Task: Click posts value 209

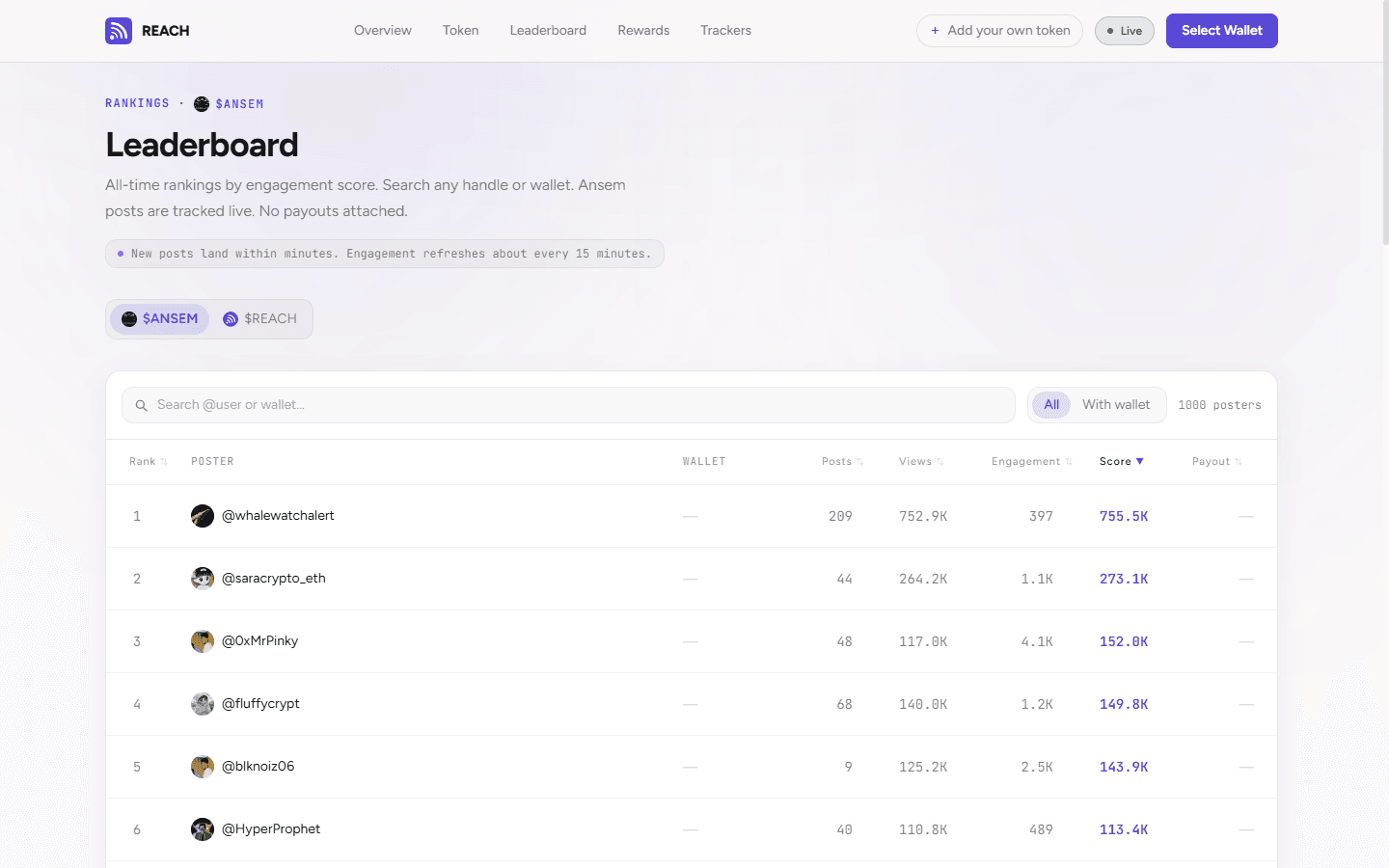Action: point(840,517)
